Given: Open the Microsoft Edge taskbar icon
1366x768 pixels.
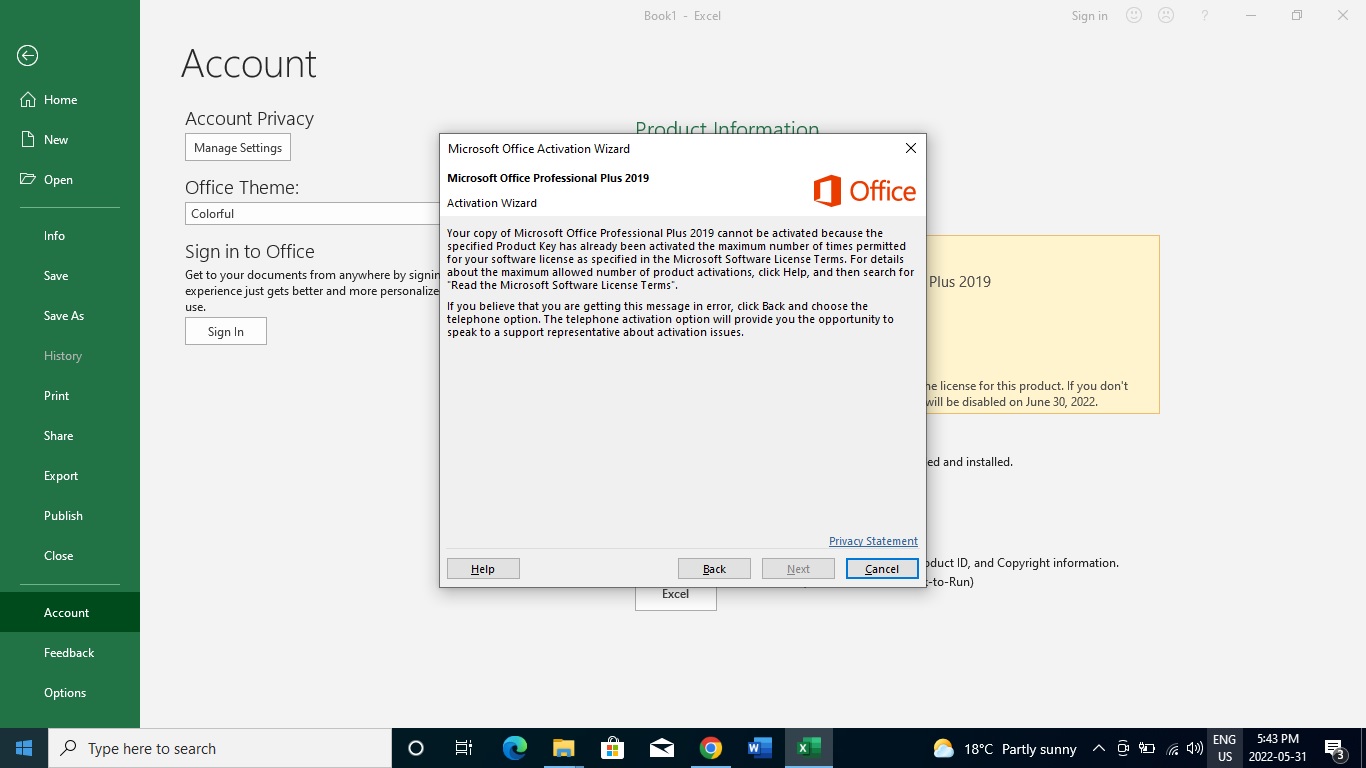Looking at the screenshot, I should tap(514, 748).
